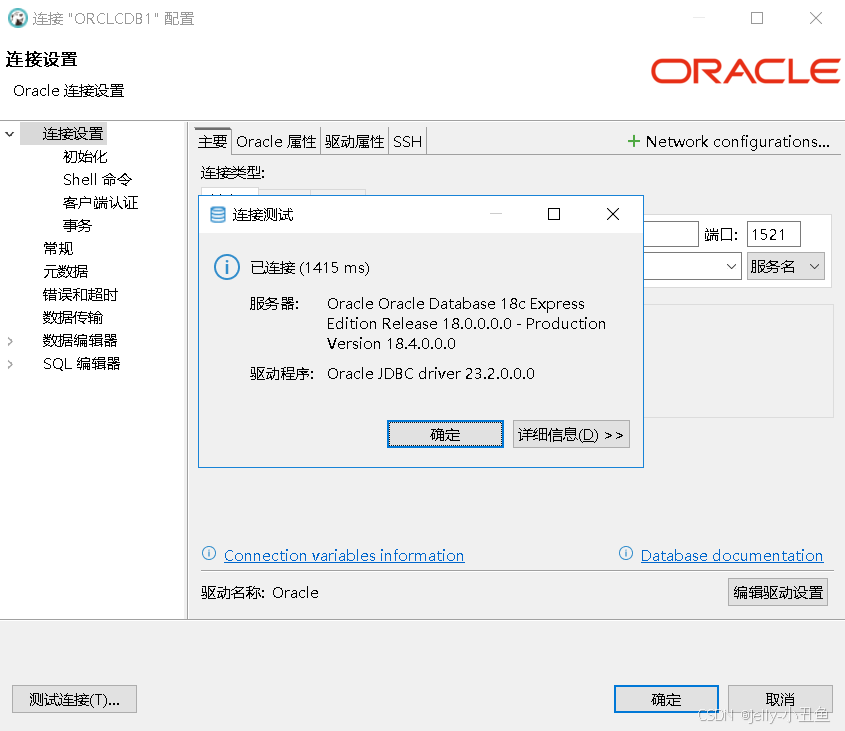Click the DBeaver app icon in title bar
845x731 pixels.
click(x=17, y=18)
